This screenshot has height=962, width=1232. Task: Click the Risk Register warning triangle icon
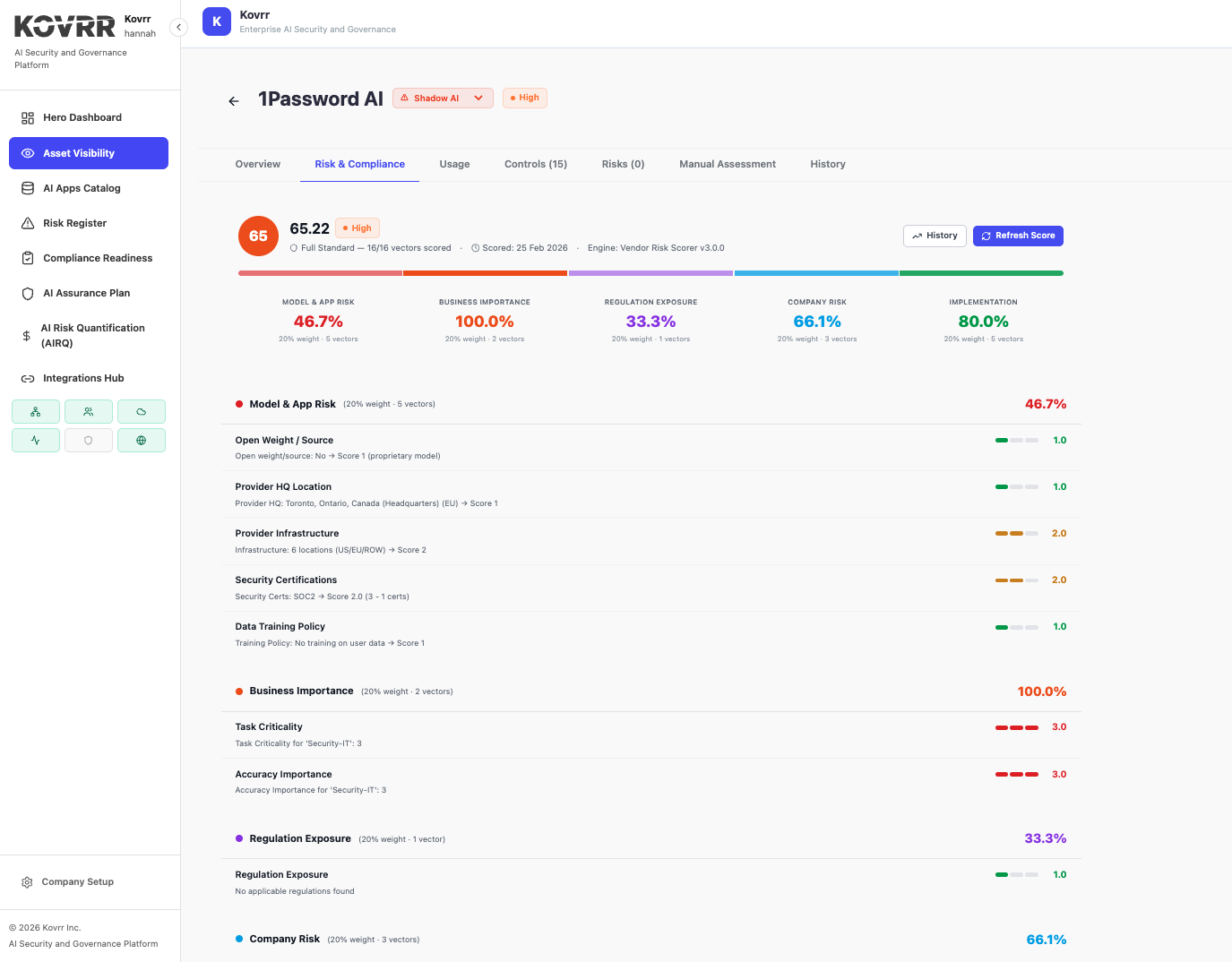pos(28,223)
